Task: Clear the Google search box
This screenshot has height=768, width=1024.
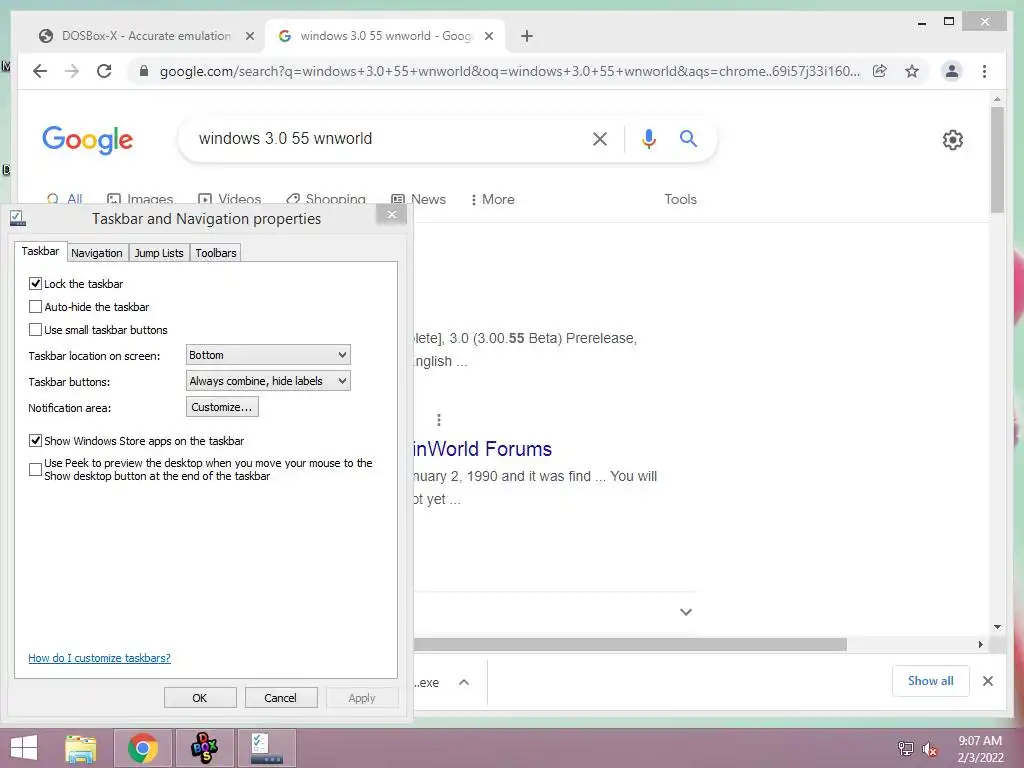Action: tap(600, 138)
